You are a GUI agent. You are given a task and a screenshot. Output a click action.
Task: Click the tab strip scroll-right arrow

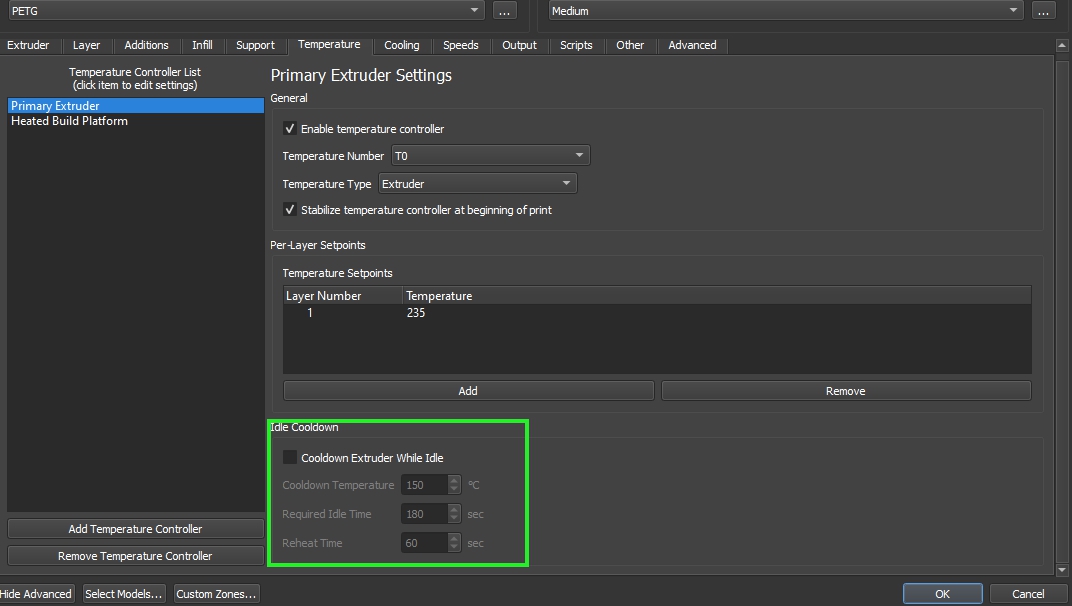coord(1061,45)
